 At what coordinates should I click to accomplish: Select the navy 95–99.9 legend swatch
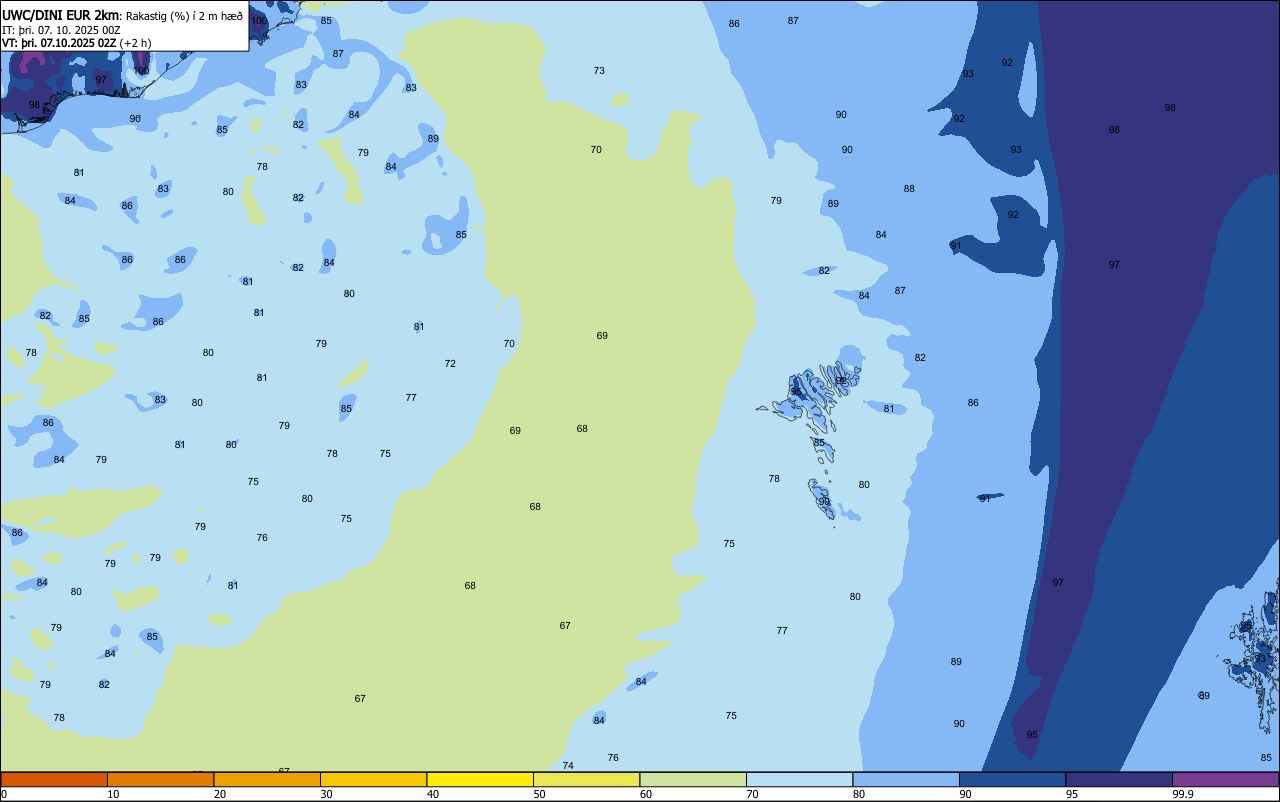click(1119, 780)
